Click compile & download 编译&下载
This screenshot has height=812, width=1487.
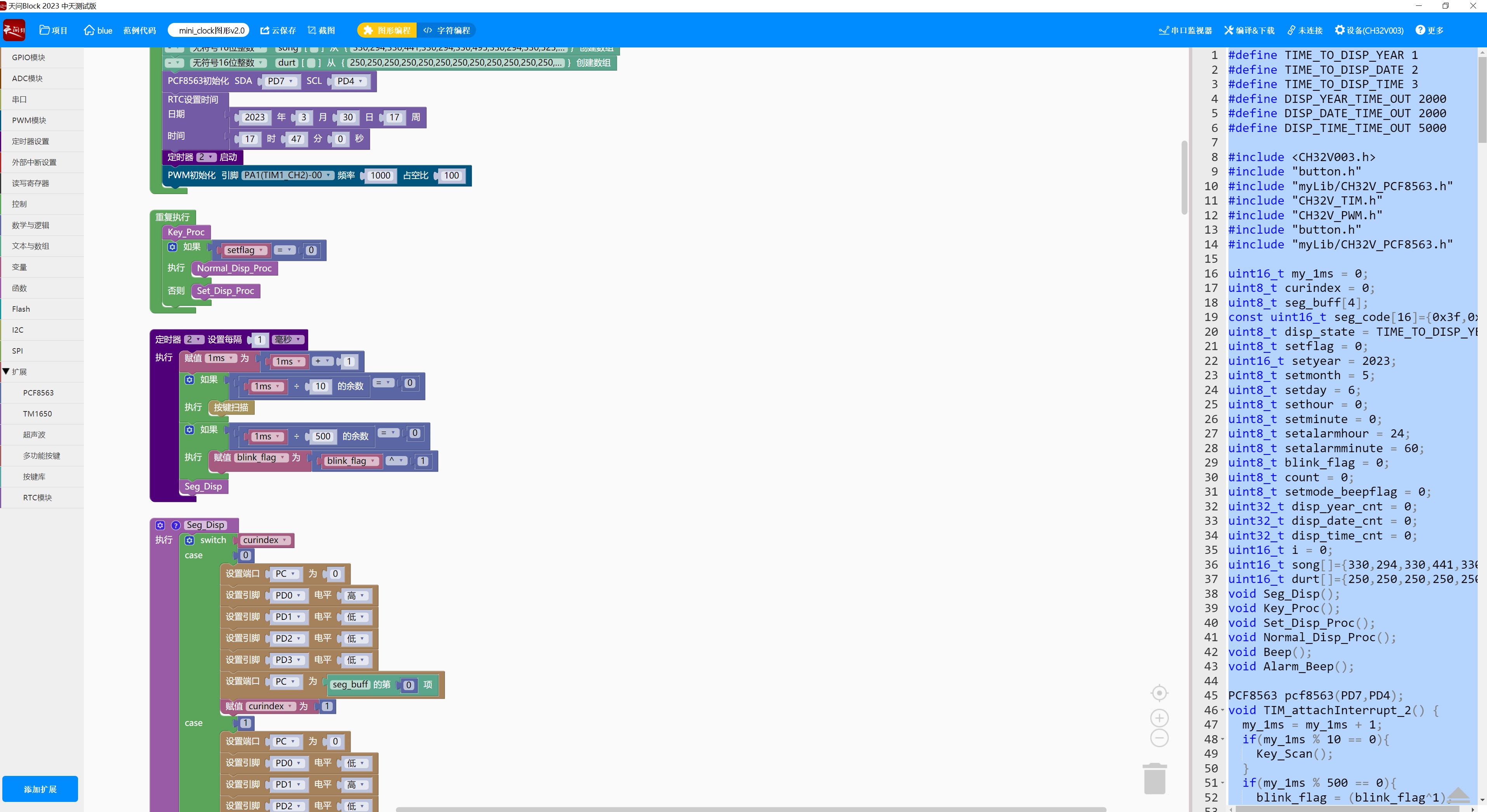tap(1249, 30)
